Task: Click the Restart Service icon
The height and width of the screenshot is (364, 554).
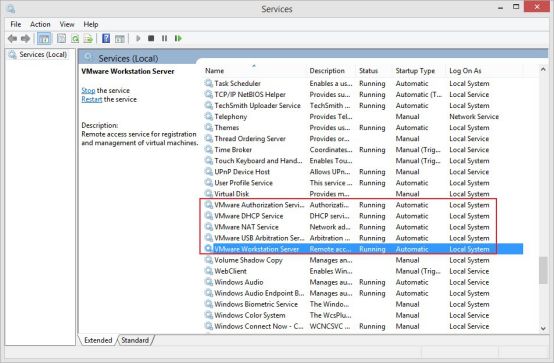Action: 178,38
